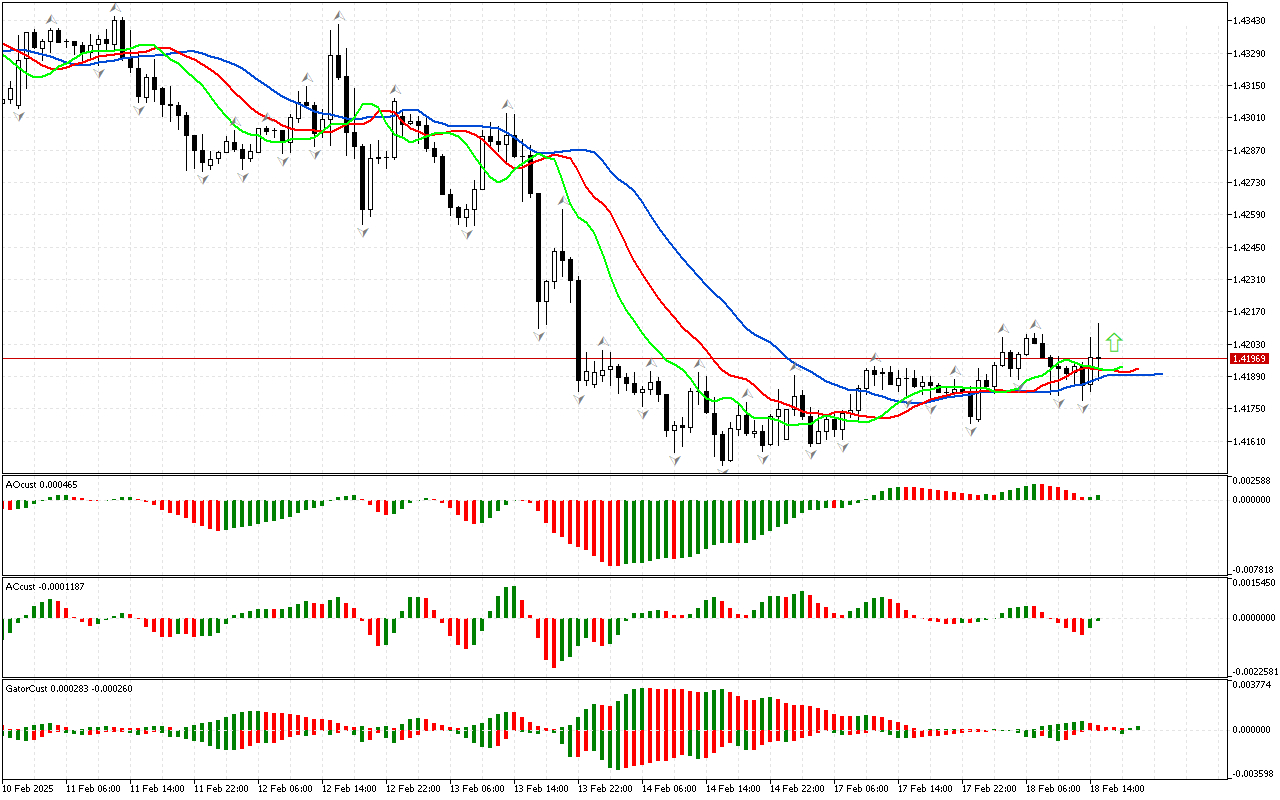This screenshot has height=800, width=1280.
Task: Click the AC scale zero level 0.0000000
Action: click(1253, 618)
